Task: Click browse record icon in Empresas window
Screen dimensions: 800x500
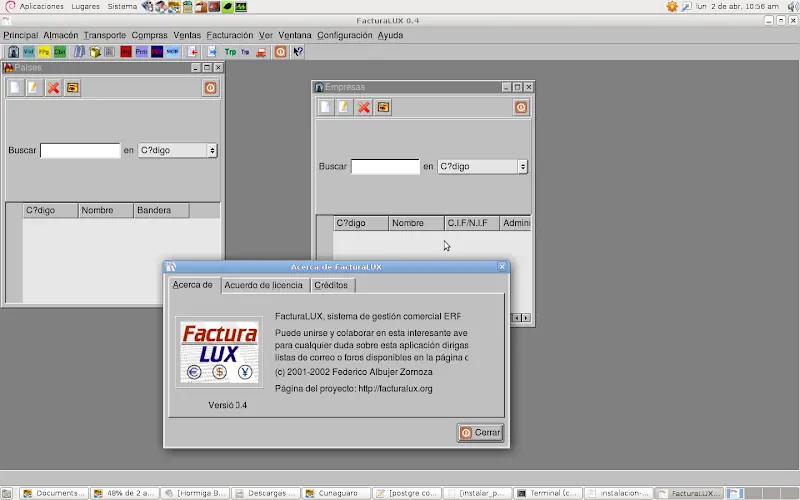Action: (383, 107)
